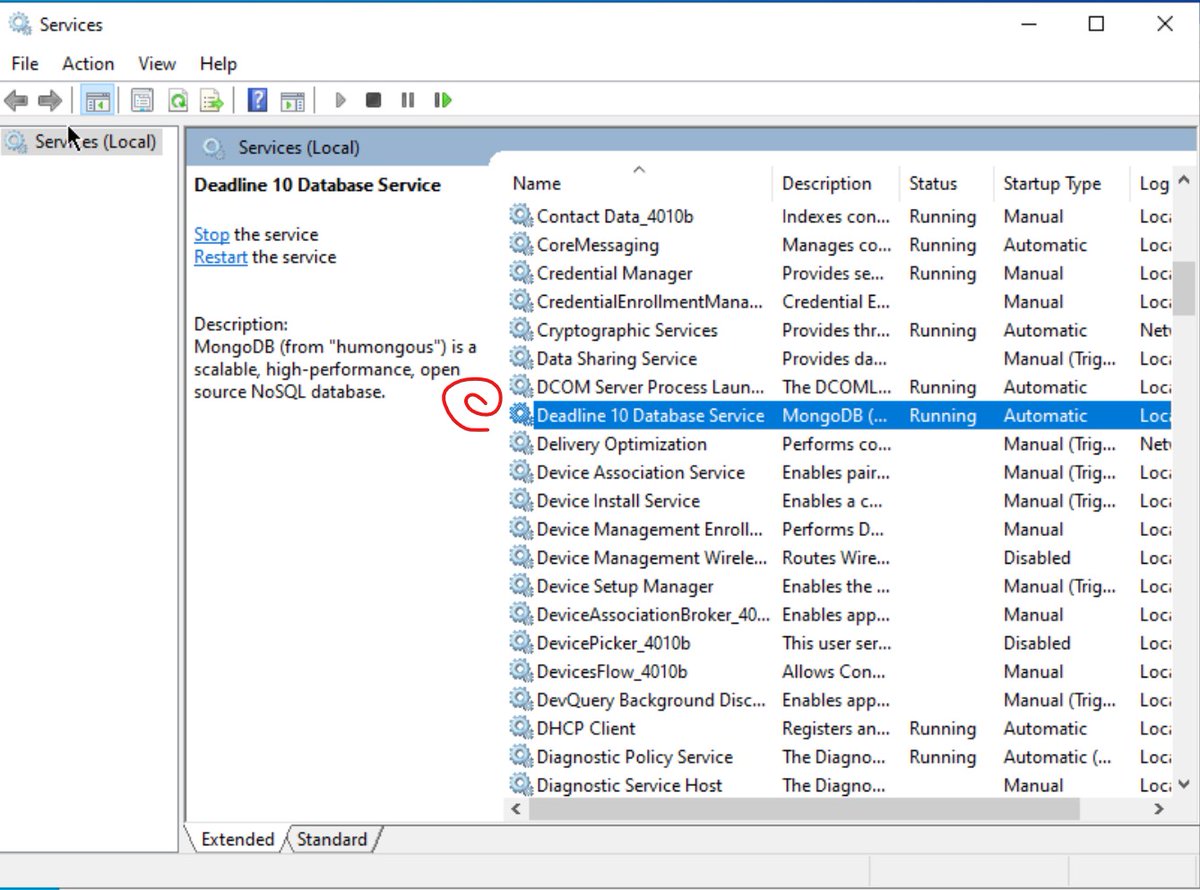Click the horizontal scrollbar thumb
Screen dimensions: 1200x890
tap(804, 809)
